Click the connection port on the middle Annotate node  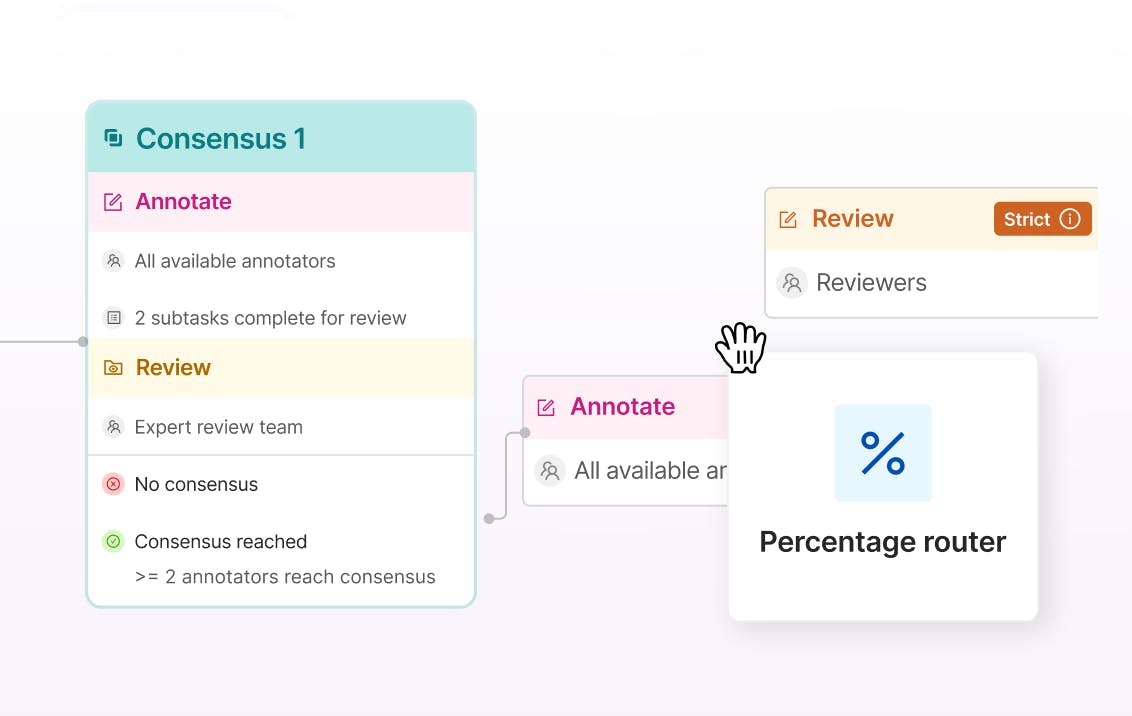pyautogui.click(x=524, y=432)
